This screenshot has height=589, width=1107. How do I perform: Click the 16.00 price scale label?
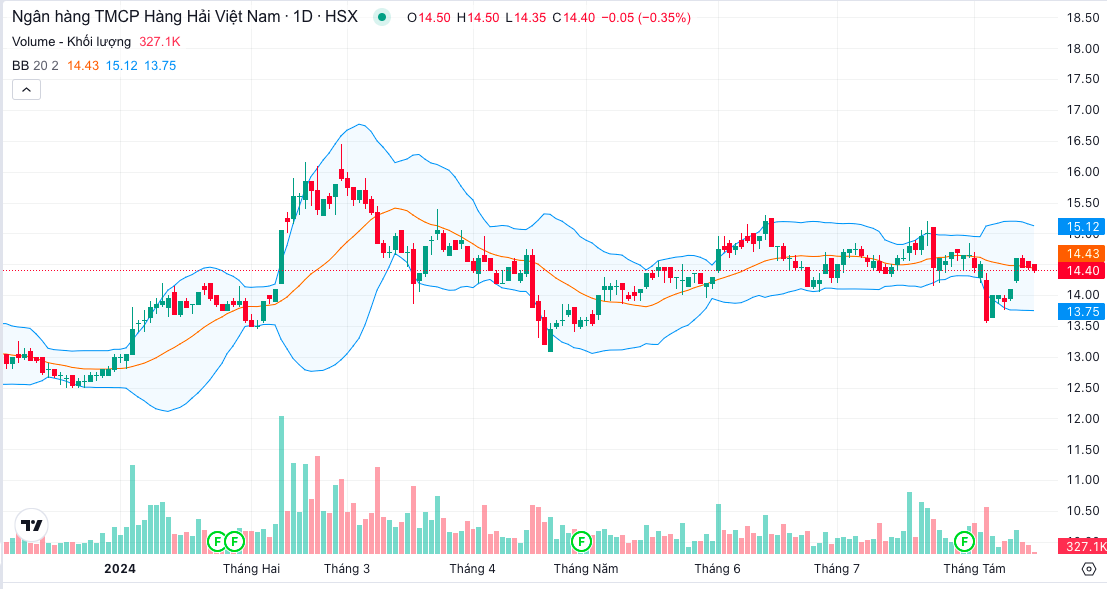click(1082, 172)
